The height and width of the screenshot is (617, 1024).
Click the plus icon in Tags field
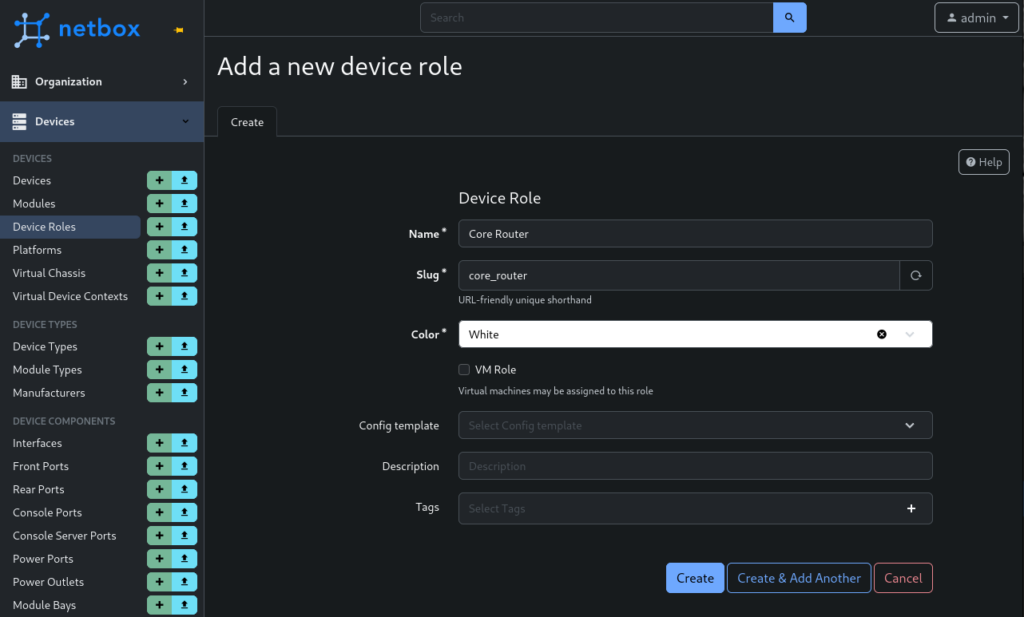(x=911, y=508)
